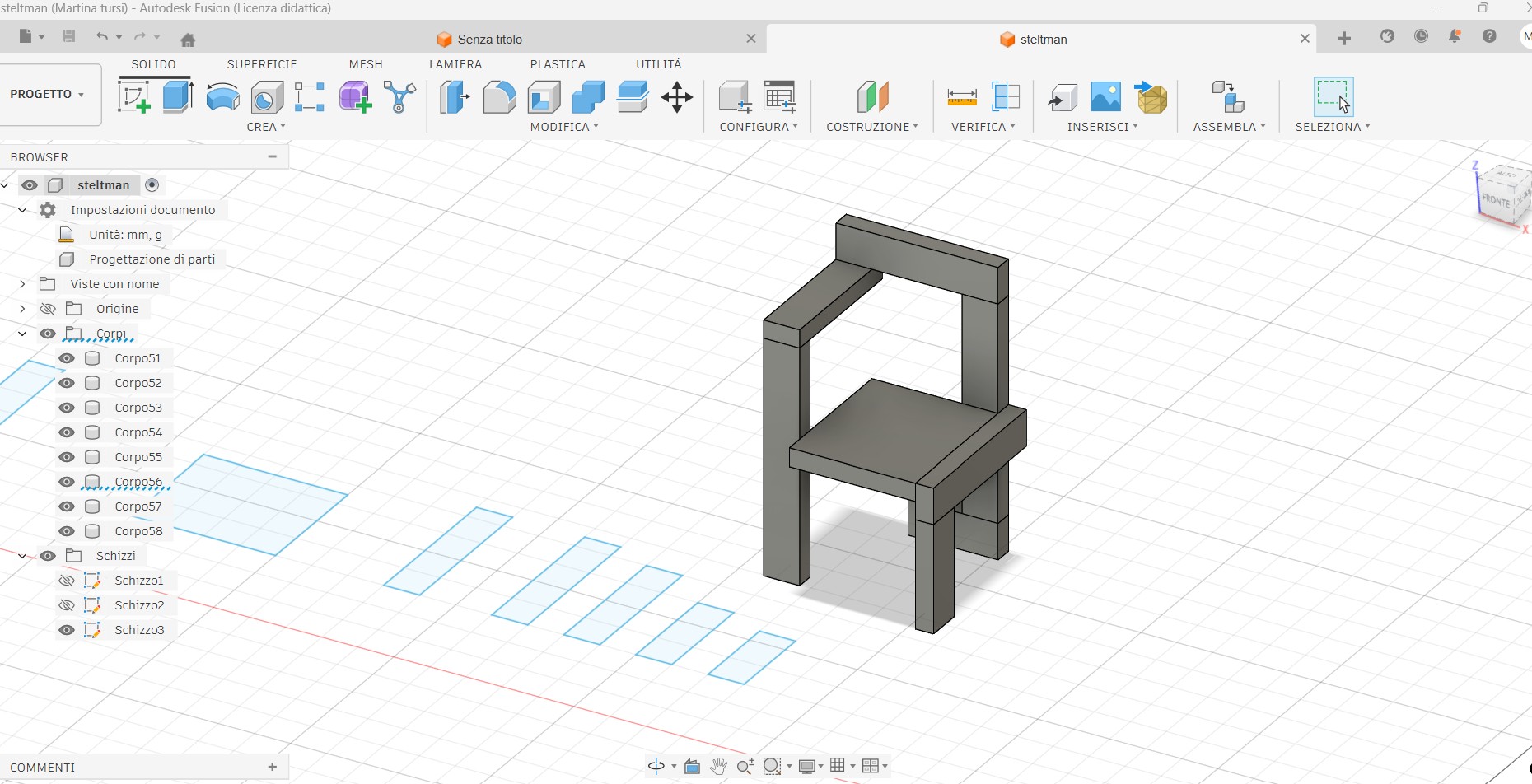Open the Measure ruler tool
1532x784 pixels.
click(x=961, y=97)
